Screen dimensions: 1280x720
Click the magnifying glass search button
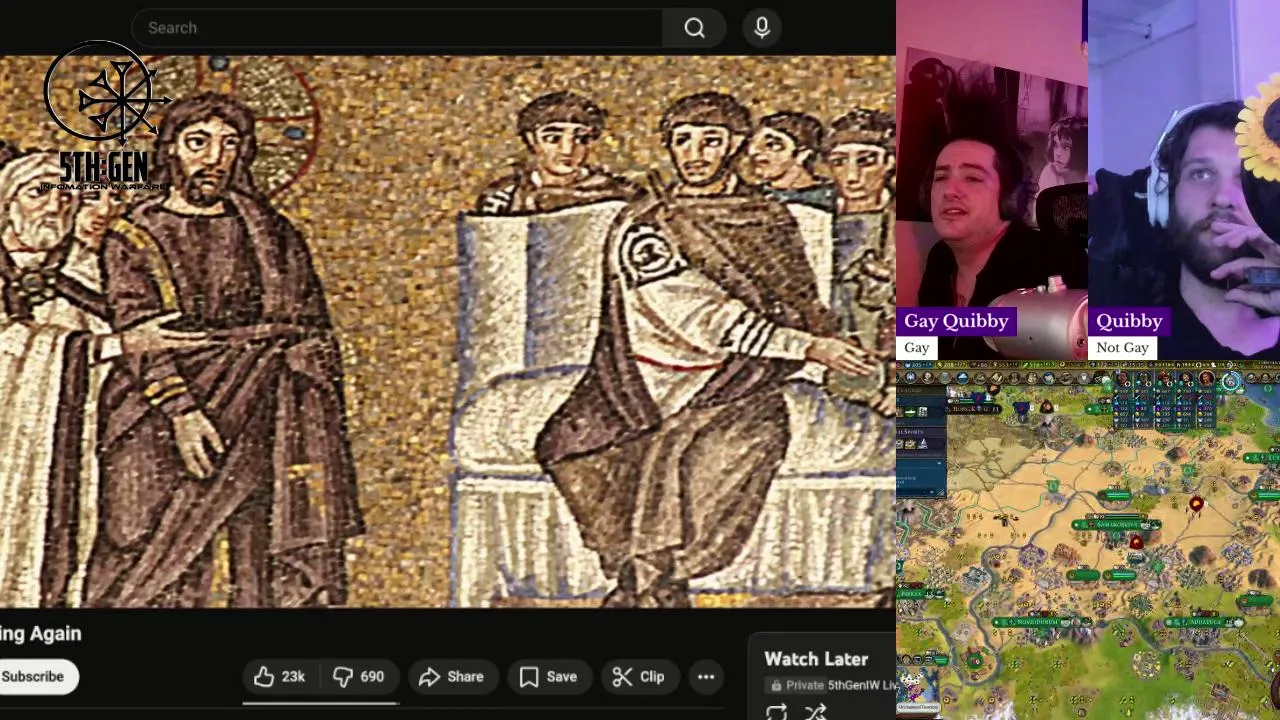click(x=695, y=28)
